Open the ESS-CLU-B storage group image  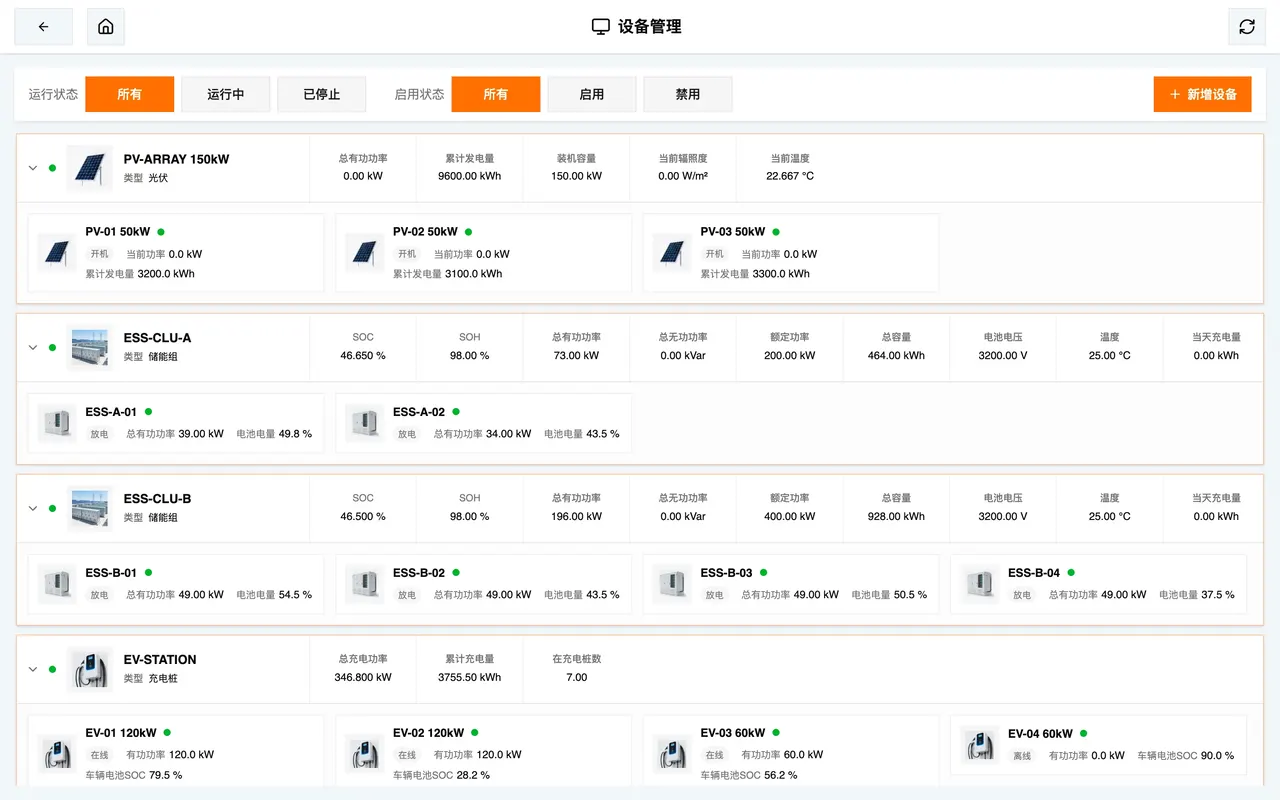point(90,508)
